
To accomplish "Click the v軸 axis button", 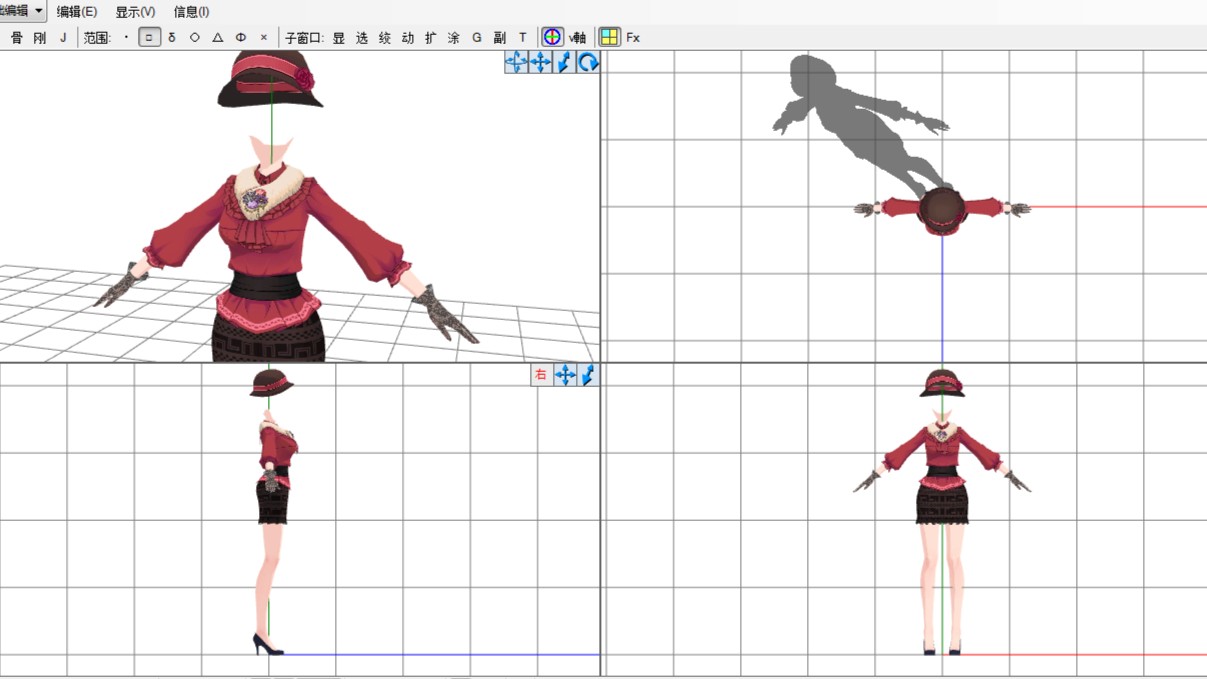I will coord(578,38).
